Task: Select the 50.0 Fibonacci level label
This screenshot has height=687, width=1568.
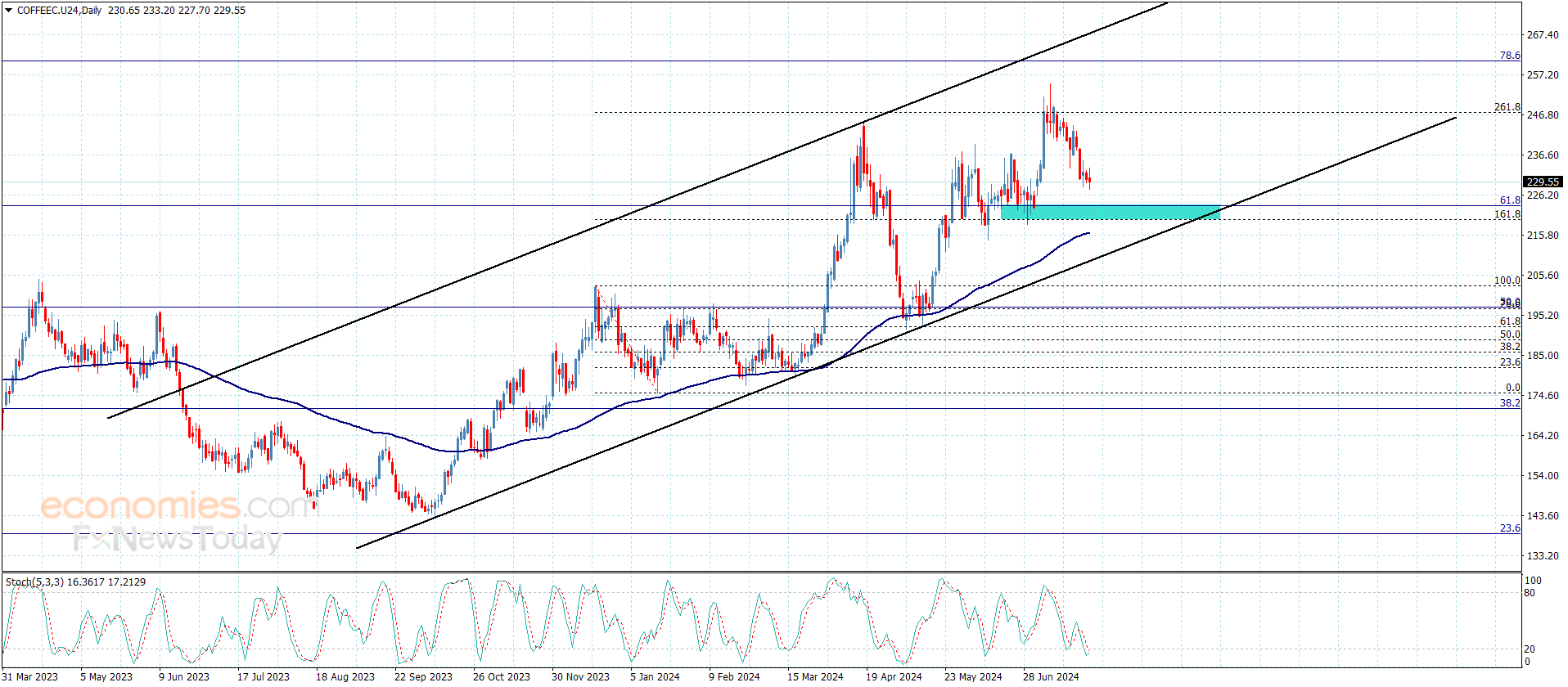Action: pos(1510,335)
